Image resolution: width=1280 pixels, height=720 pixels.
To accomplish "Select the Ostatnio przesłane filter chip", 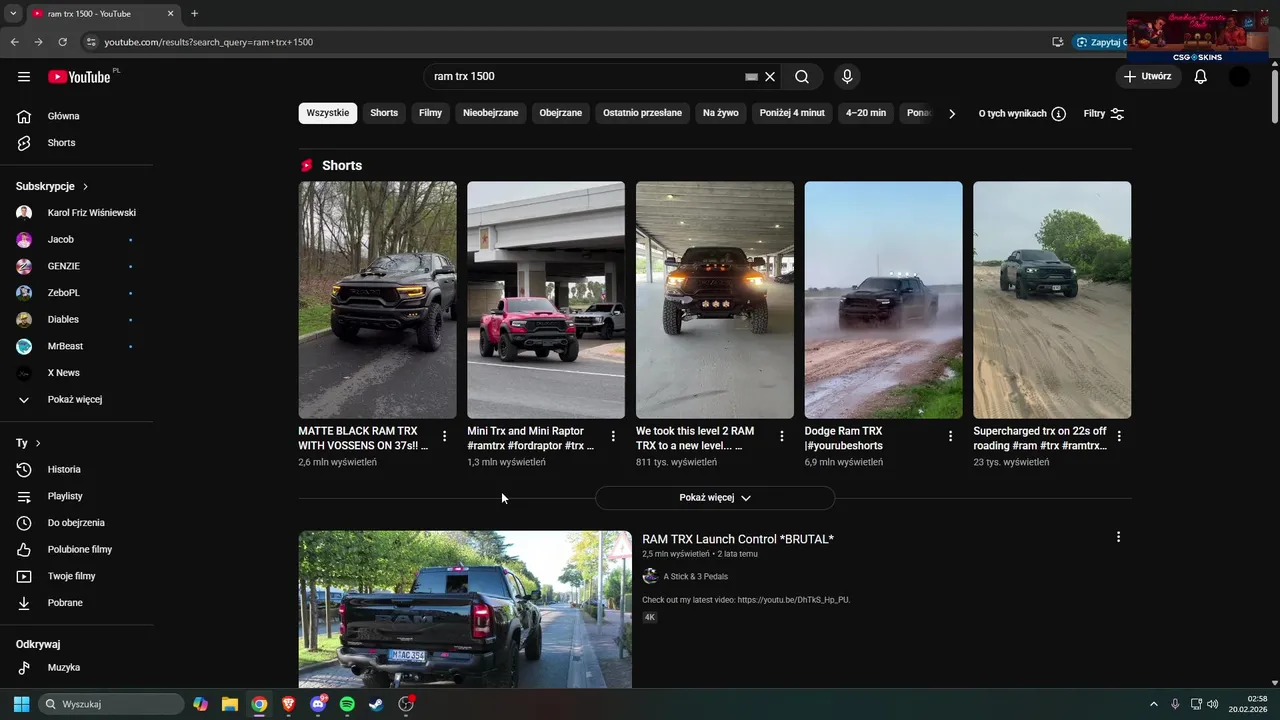I will (642, 113).
